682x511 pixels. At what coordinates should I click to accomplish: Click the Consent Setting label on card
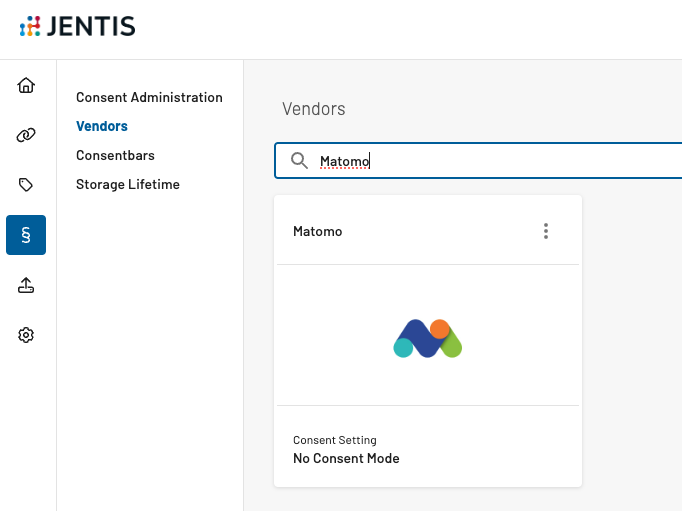click(x=335, y=440)
